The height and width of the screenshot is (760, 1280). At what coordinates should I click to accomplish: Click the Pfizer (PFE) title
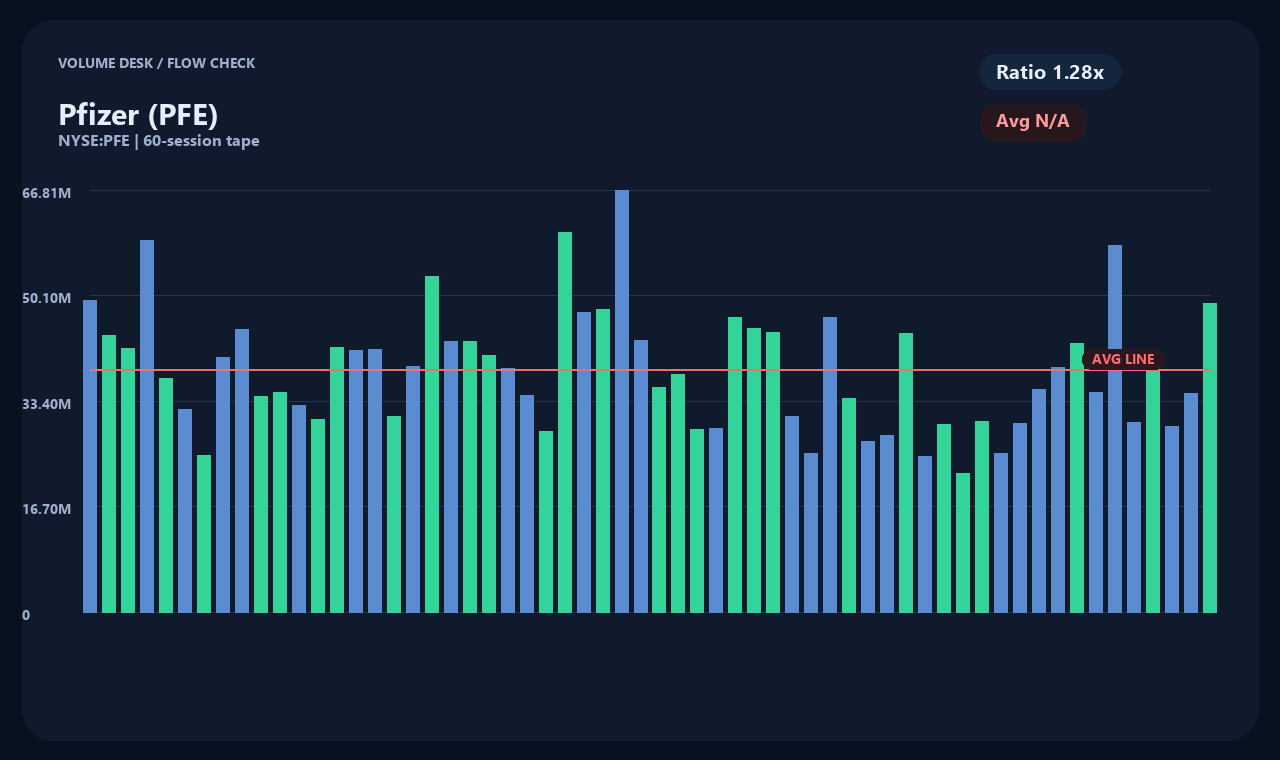(138, 115)
